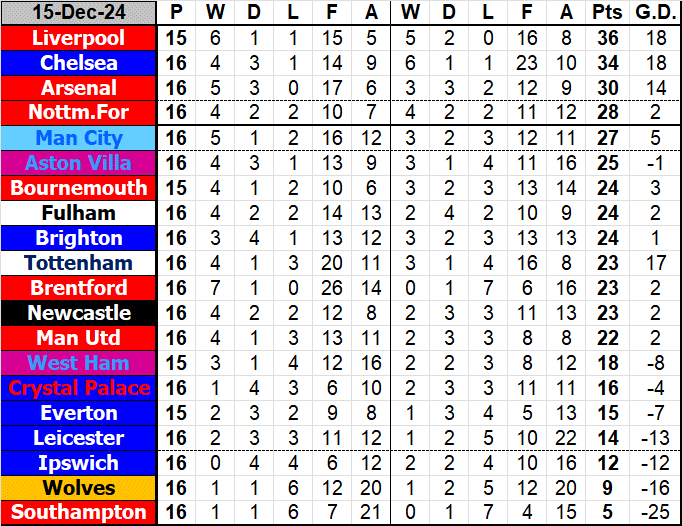
Task: Click the Pts column header
Action: point(605,13)
